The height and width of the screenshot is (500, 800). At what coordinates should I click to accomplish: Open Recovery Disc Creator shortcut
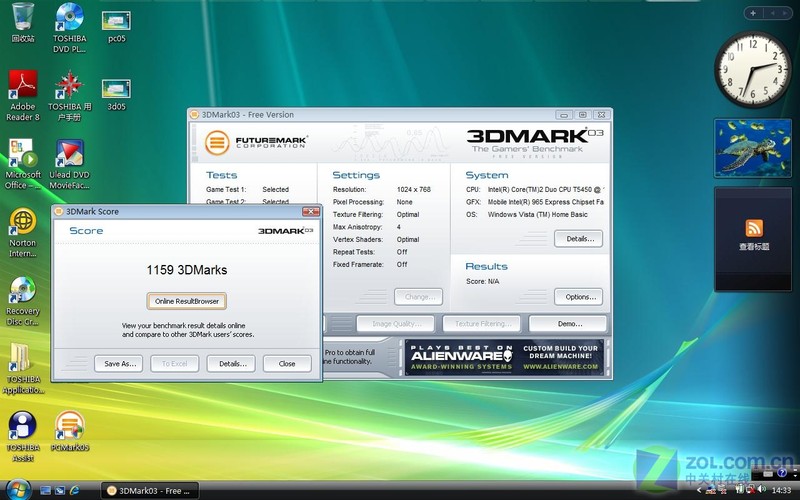22,300
